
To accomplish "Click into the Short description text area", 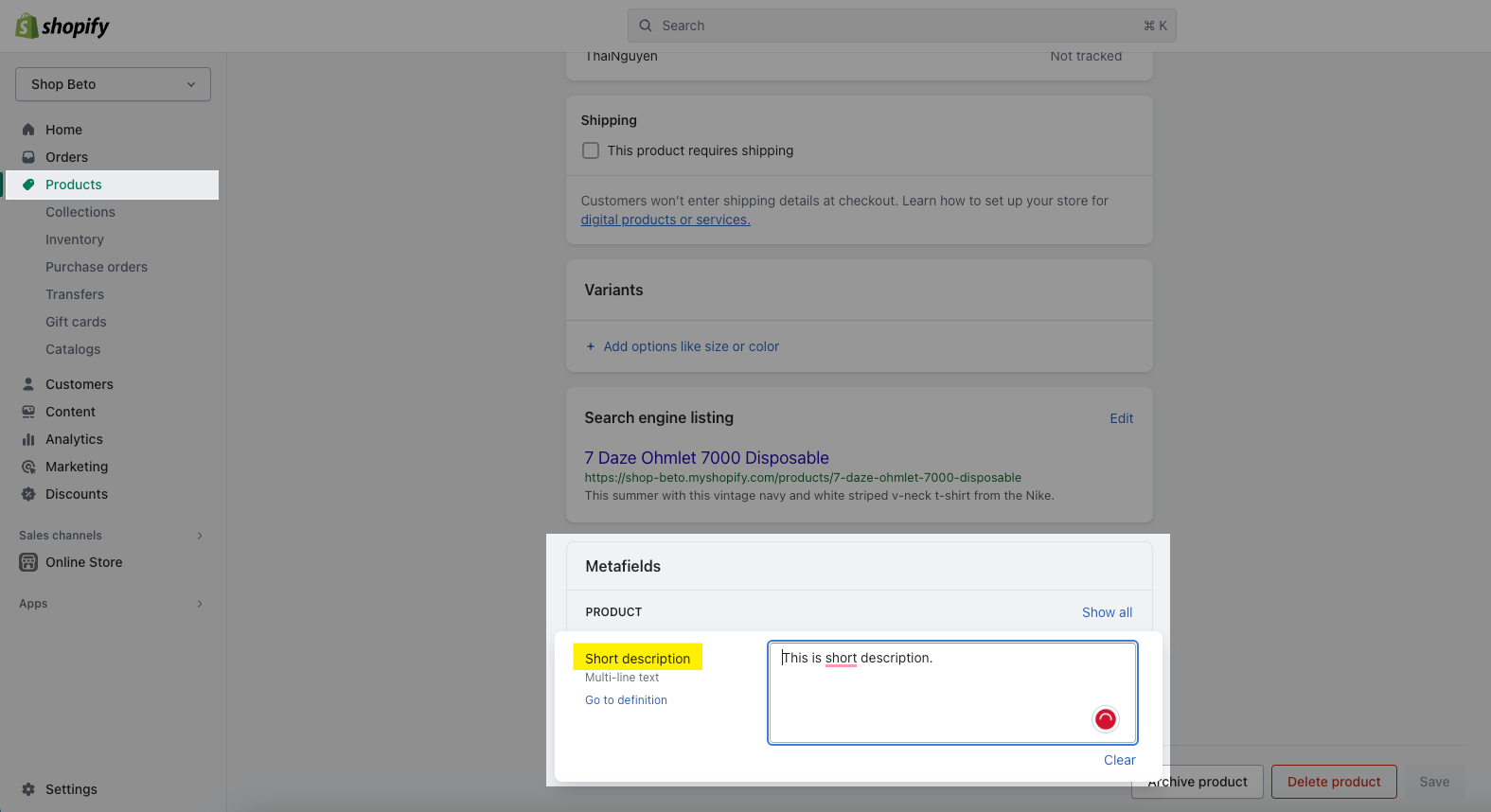I will (952, 693).
